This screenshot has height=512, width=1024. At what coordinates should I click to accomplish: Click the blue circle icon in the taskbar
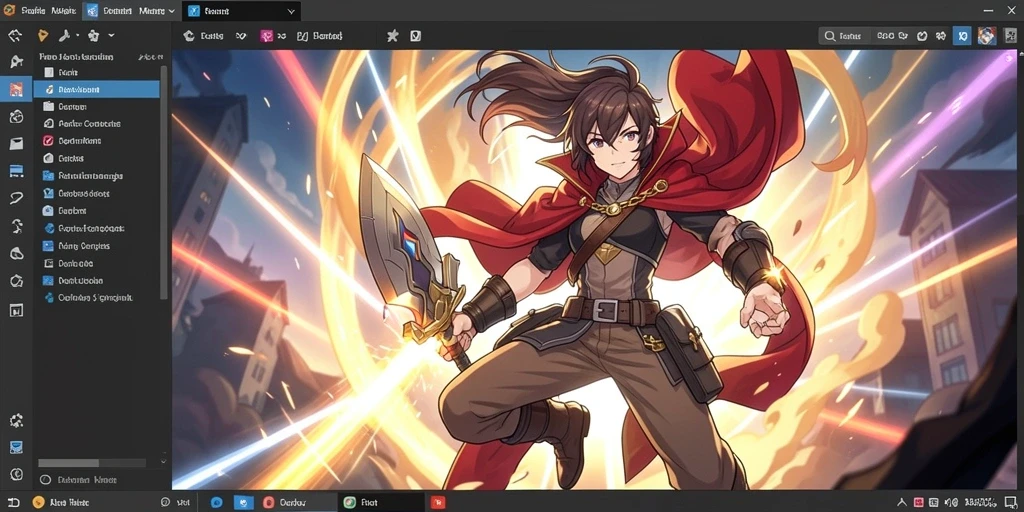point(216,502)
